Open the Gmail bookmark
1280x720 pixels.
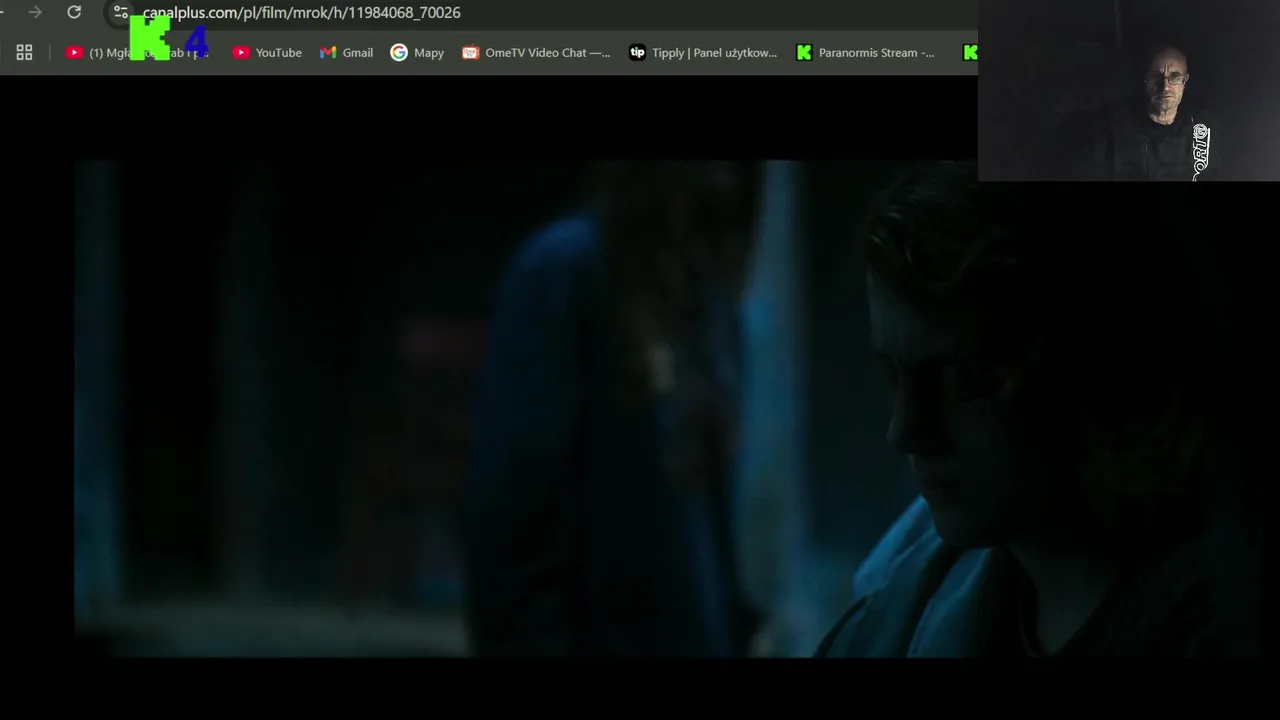click(346, 52)
